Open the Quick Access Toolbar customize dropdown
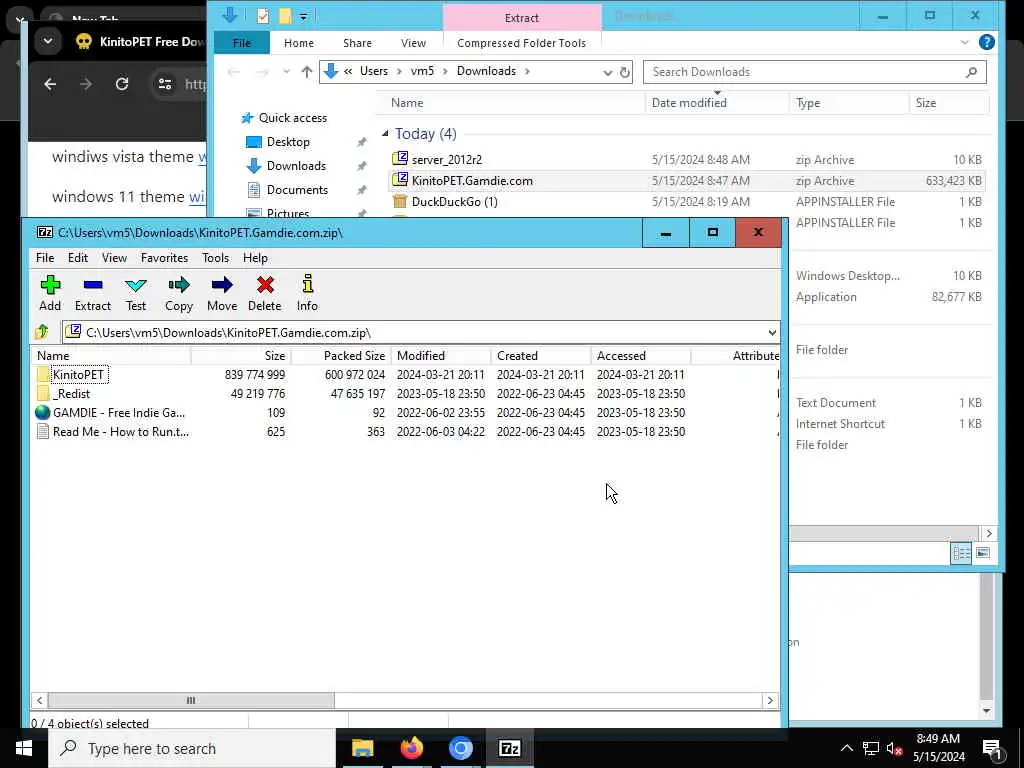 (304, 17)
